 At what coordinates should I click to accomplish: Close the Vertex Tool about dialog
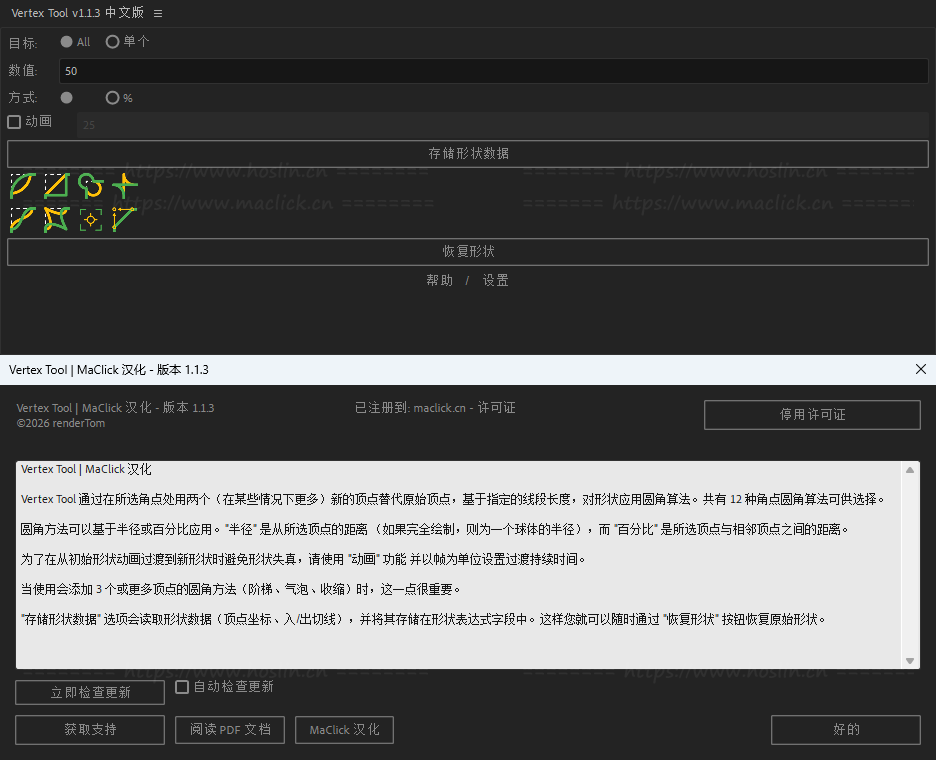920,370
